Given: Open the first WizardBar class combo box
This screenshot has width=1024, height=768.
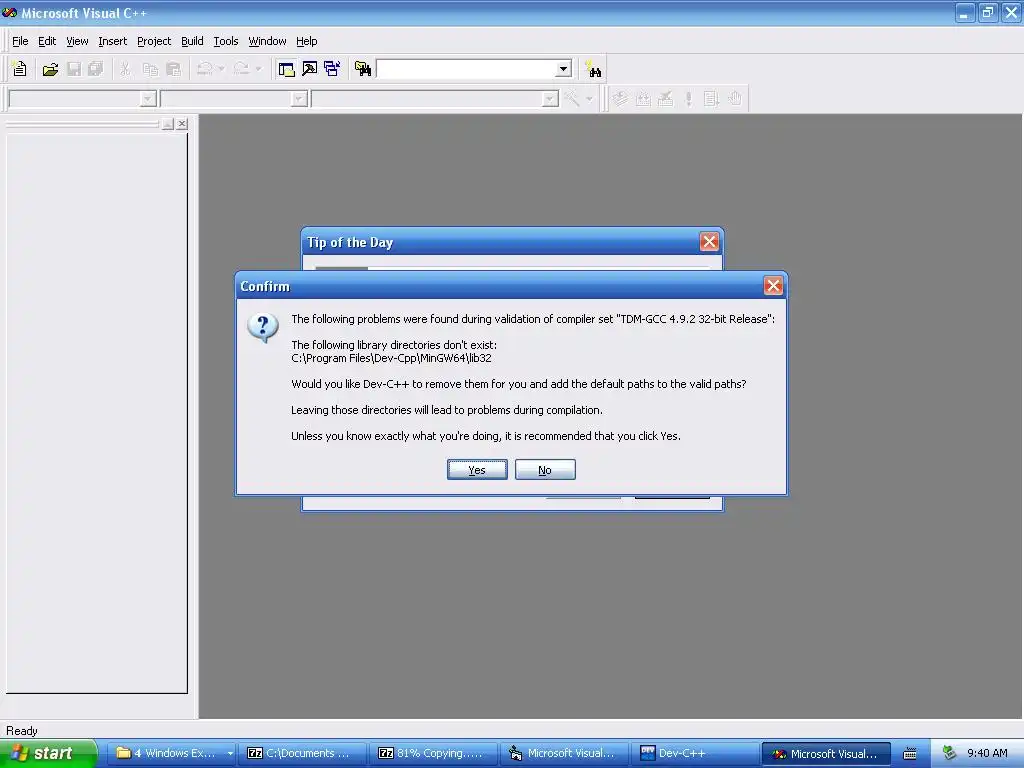Looking at the screenshot, I should (x=83, y=99).
